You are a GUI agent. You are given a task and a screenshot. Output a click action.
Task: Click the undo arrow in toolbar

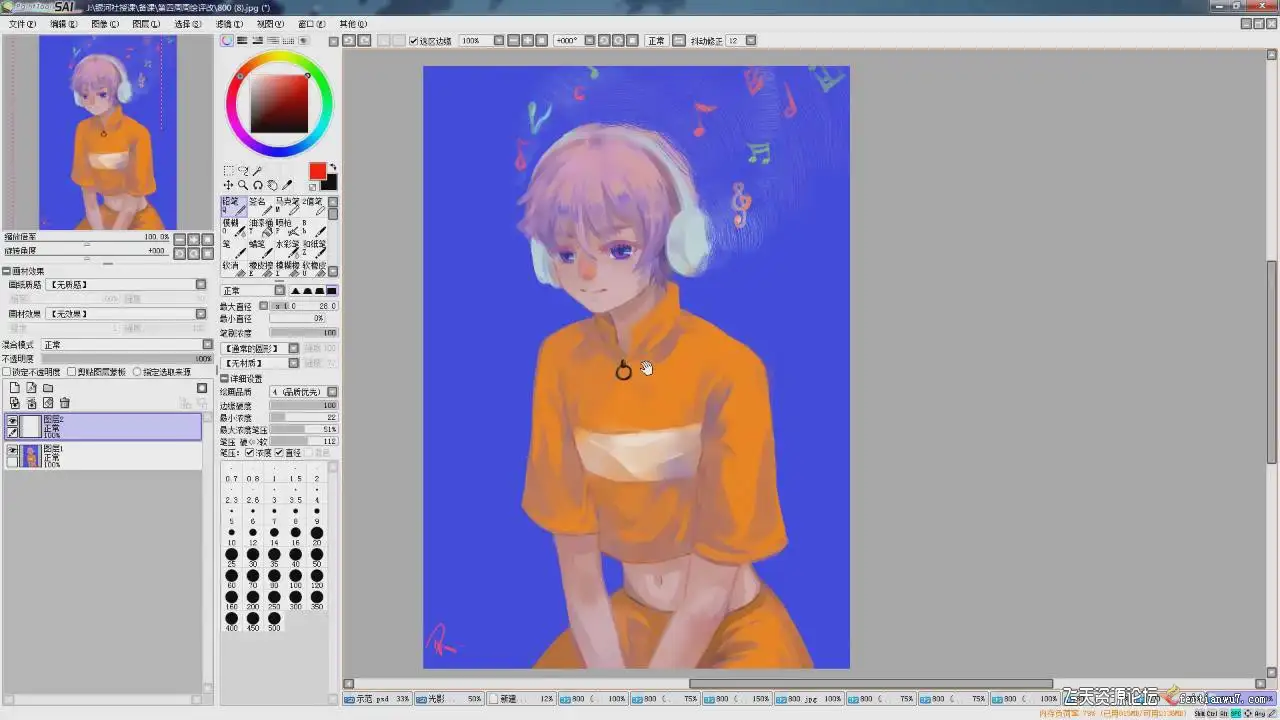[349, 41]
